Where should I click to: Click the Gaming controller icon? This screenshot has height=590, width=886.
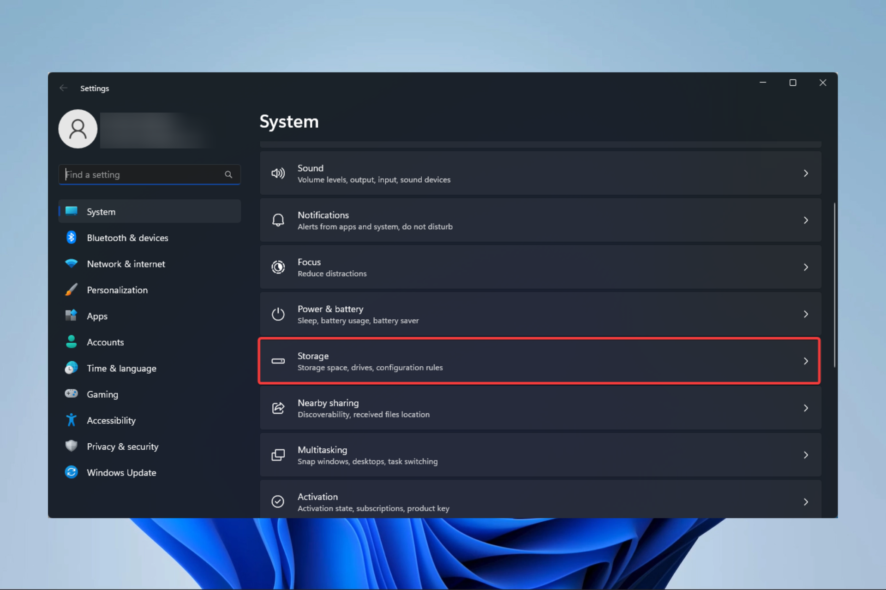tap(71, 394)
